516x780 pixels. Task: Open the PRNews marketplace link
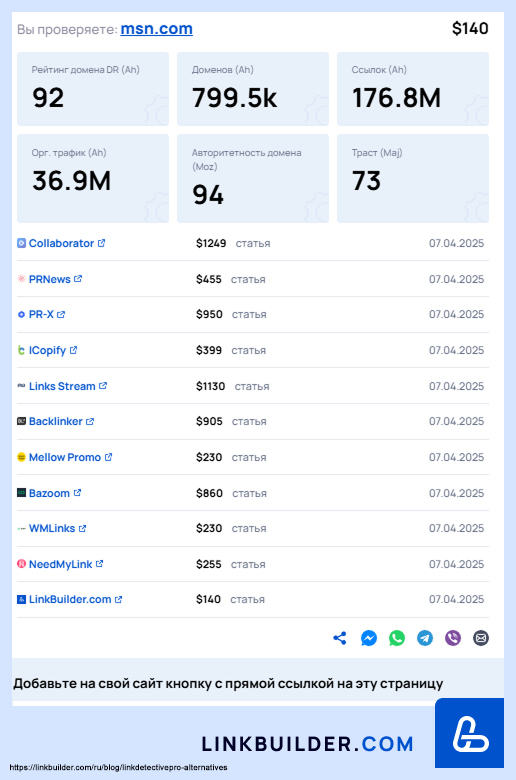[x=50, y=279]
